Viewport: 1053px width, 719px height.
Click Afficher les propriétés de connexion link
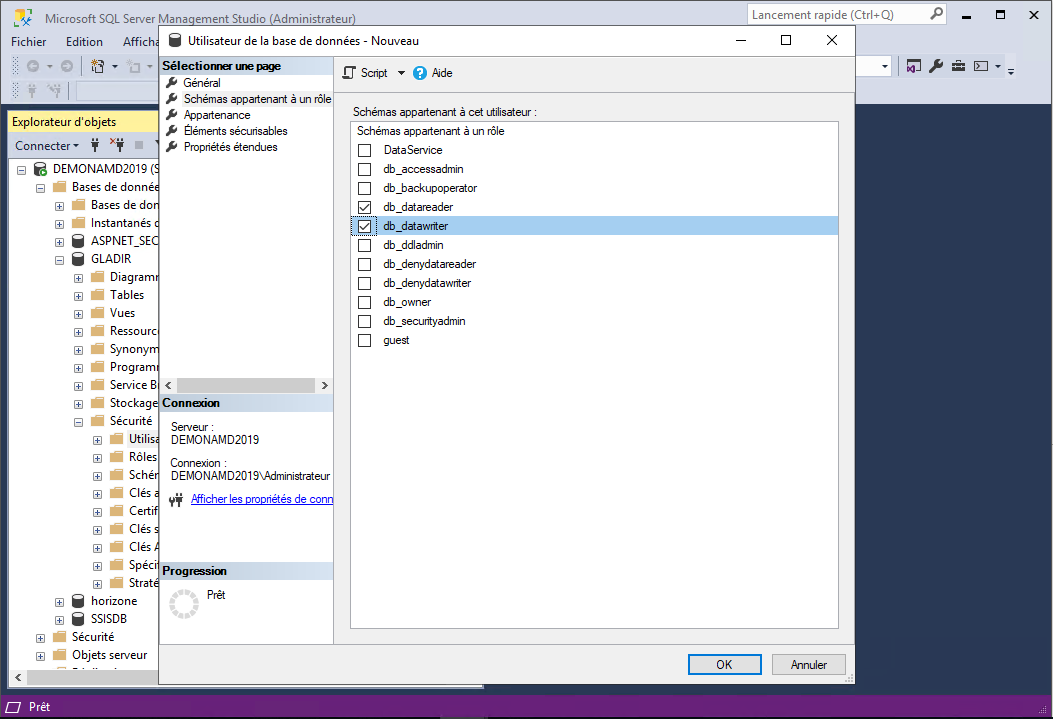[x=261, y=499]
